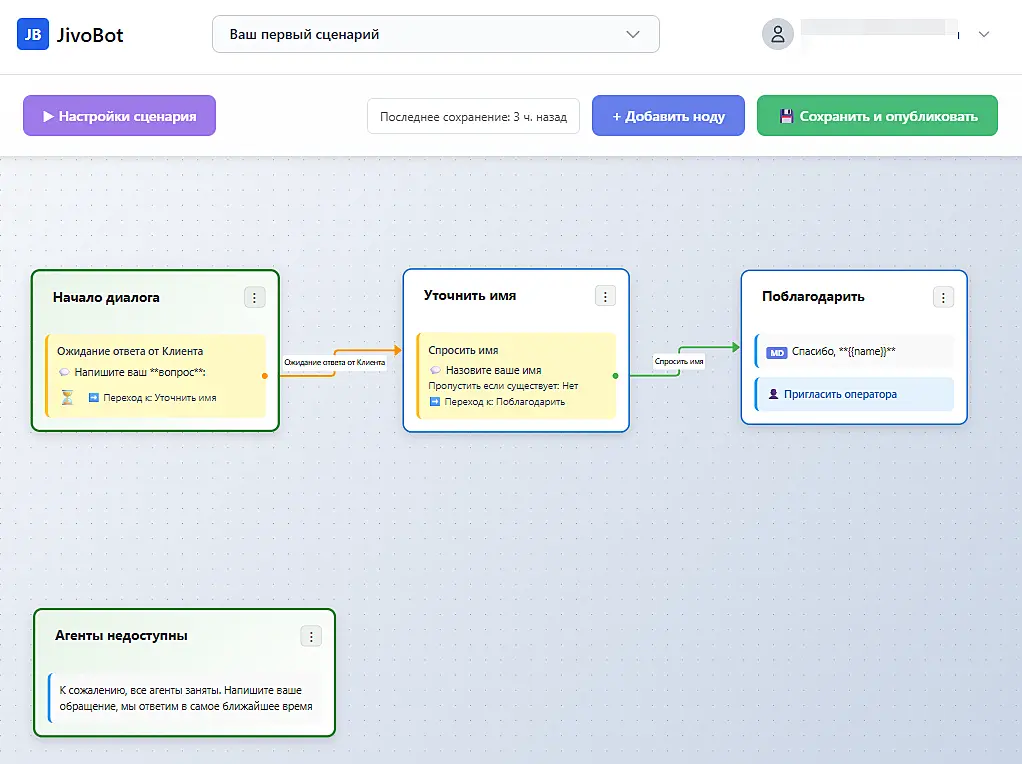Open Настройки сценария settings
1022x764 pixels.
click(119, 116)
